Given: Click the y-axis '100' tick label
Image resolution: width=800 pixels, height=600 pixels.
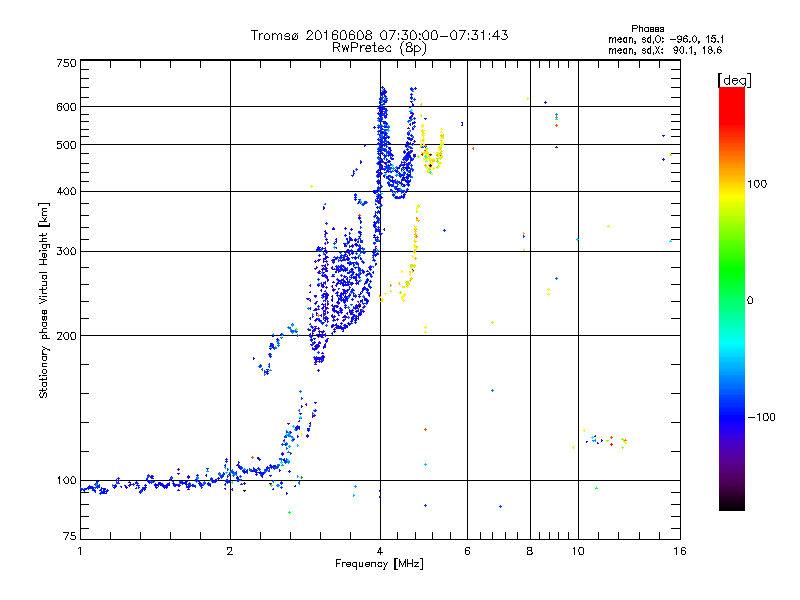Looking at the screenshot, I should [x=66, y=481].
